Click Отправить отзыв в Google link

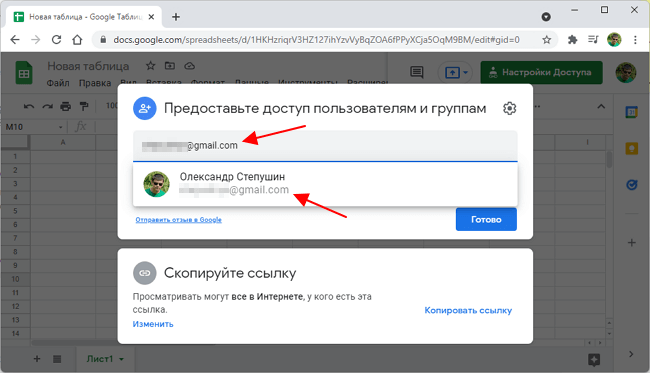179,220
